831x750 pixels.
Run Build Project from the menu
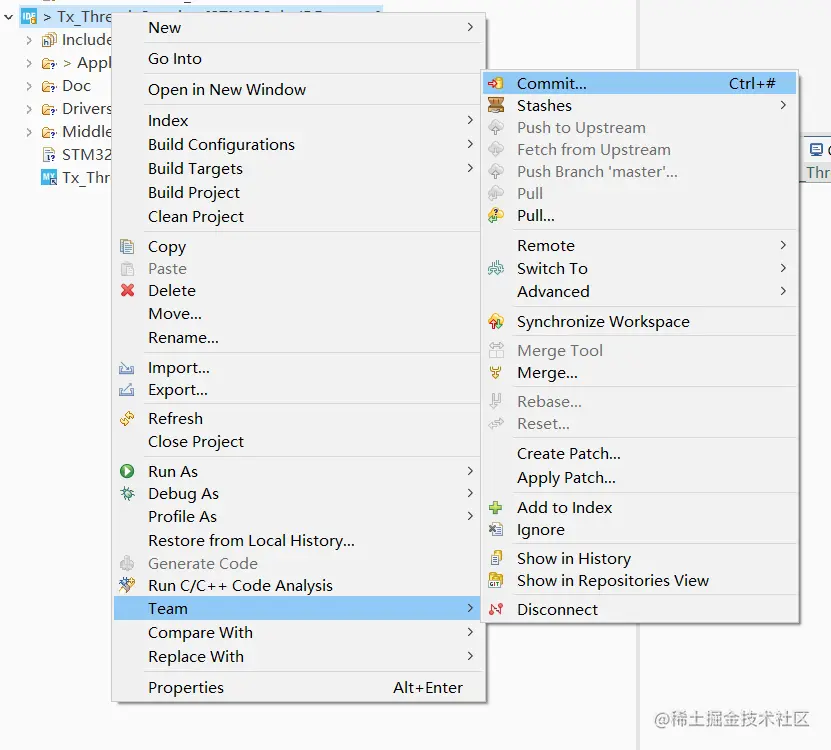(x=194, y=193)
